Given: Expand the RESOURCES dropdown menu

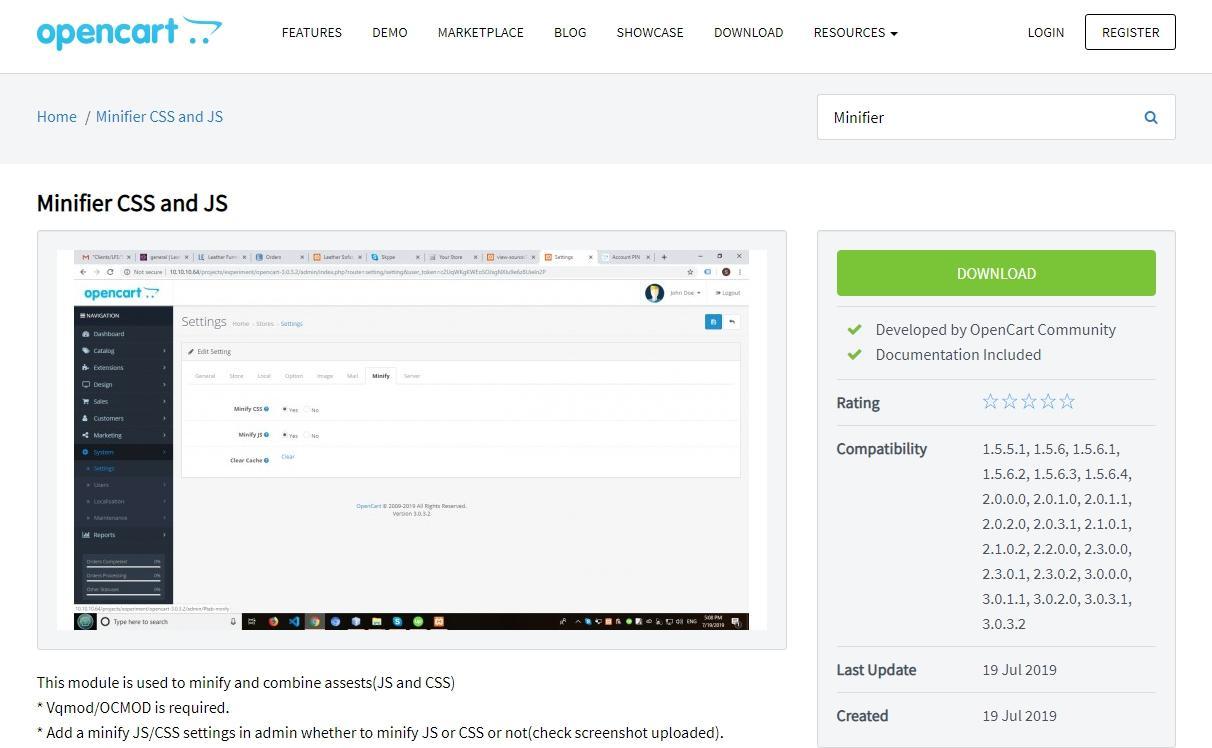Looking at the screenshot, I should coord(855,32).
